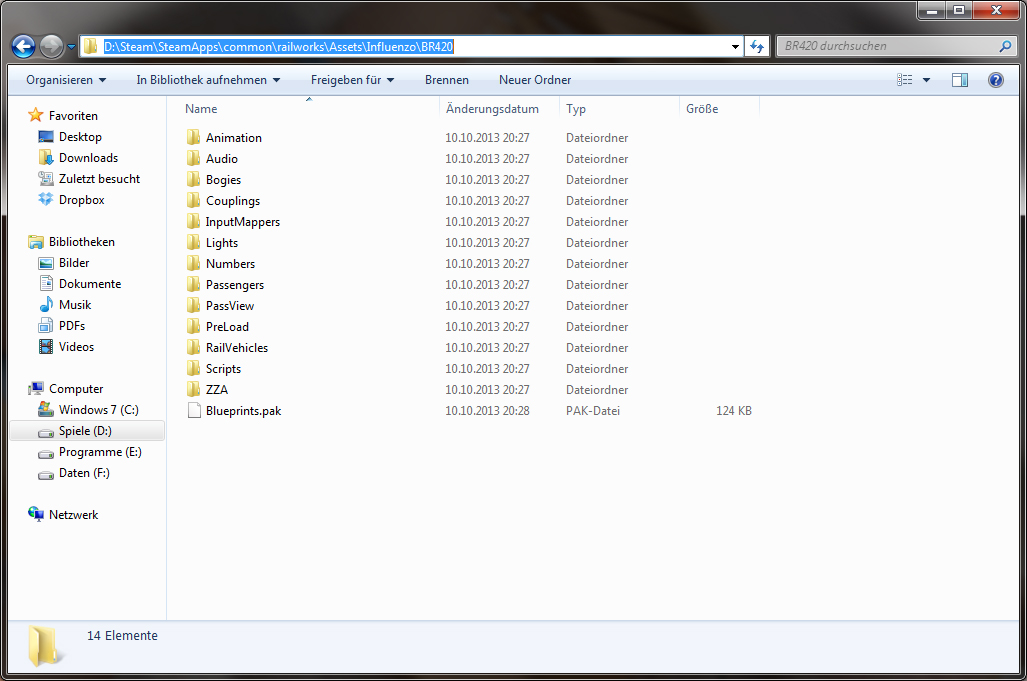Click the 14 Elemente status text
Viewport: 1027px width, 681px height.
click(x=122, y=635)
